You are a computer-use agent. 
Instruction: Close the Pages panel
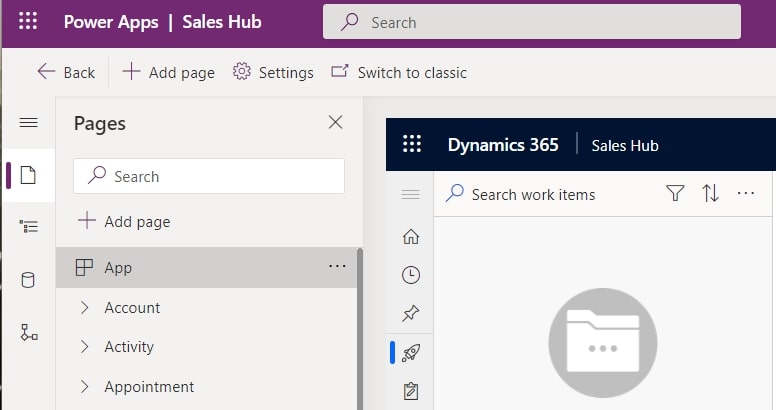click(335, 123)
